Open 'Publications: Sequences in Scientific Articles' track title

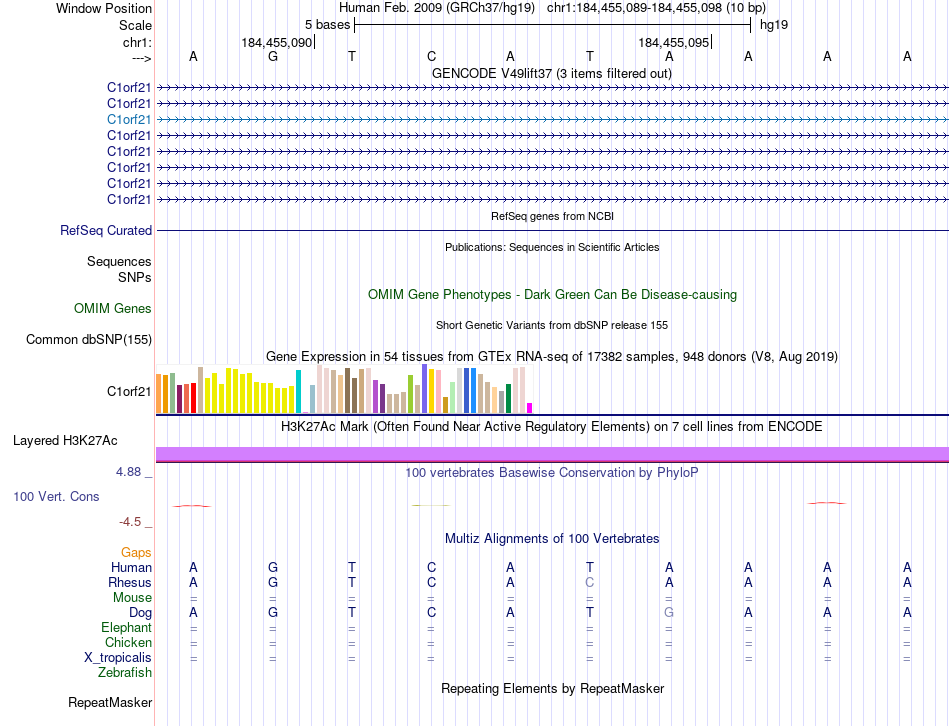(x=552, y=247)
